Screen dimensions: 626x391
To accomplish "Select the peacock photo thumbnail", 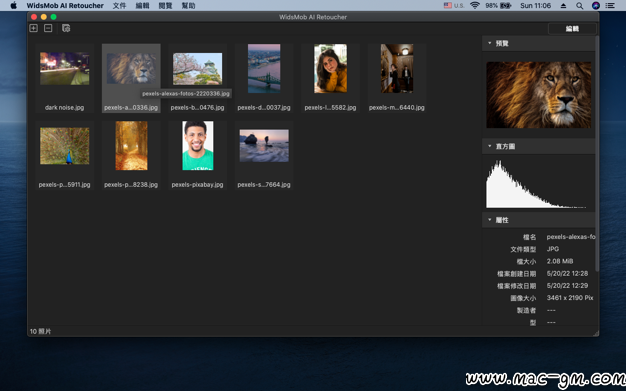I will [x=64, y=146].
